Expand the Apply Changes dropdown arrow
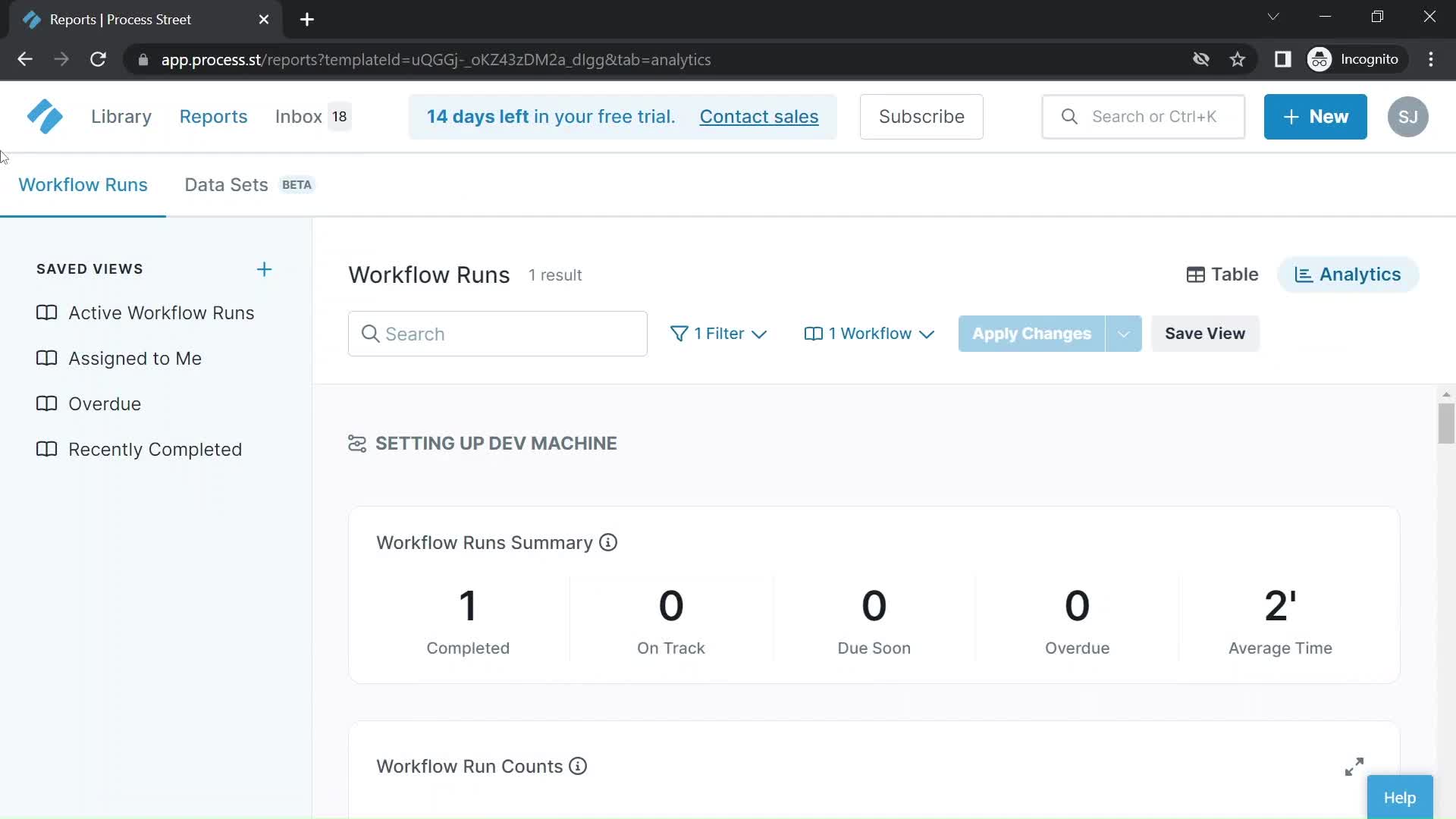The image size is (1456, 819). click(x=1124, y=333)
